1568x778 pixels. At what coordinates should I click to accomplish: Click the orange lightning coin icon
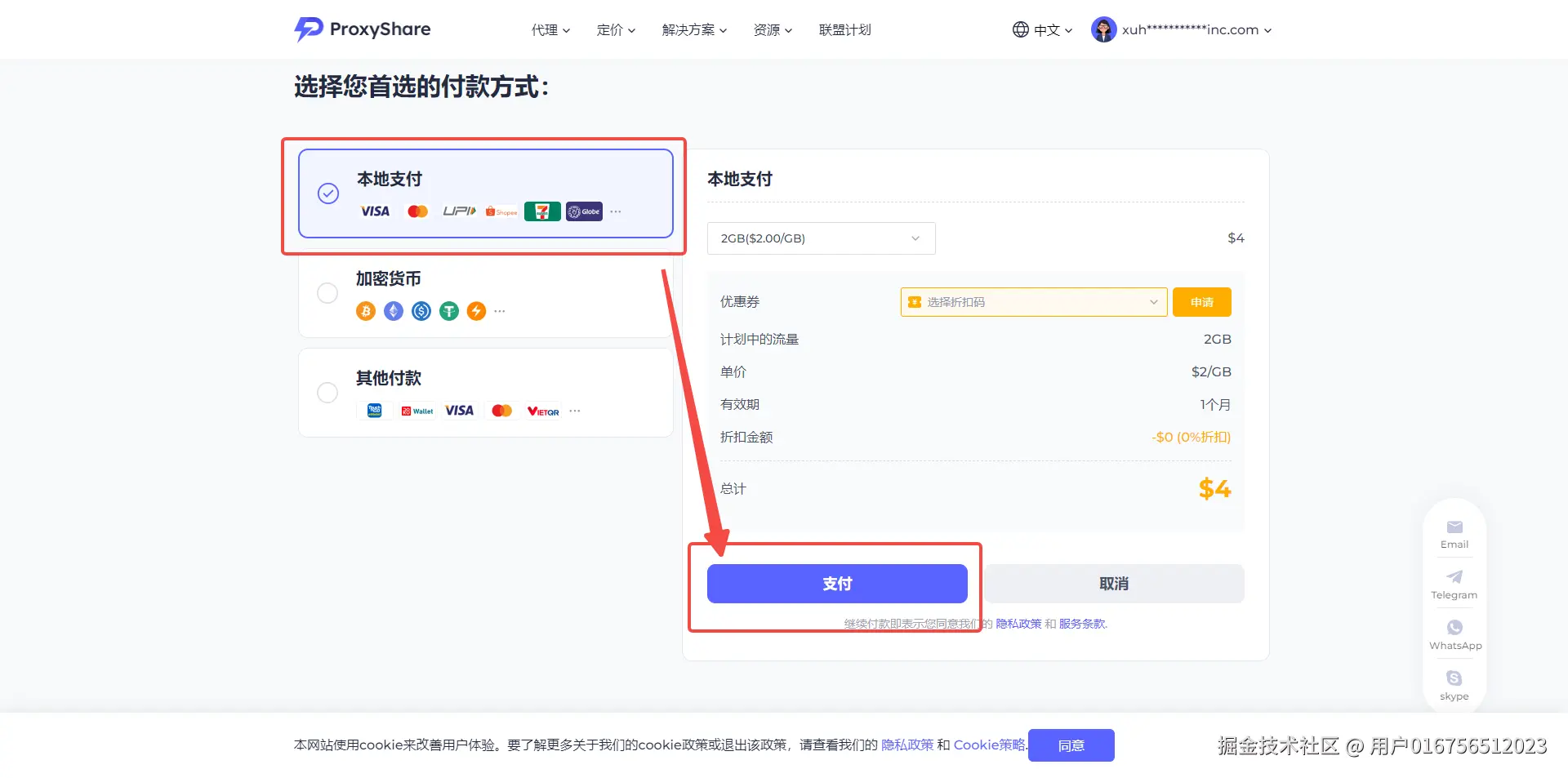point(476,311)
